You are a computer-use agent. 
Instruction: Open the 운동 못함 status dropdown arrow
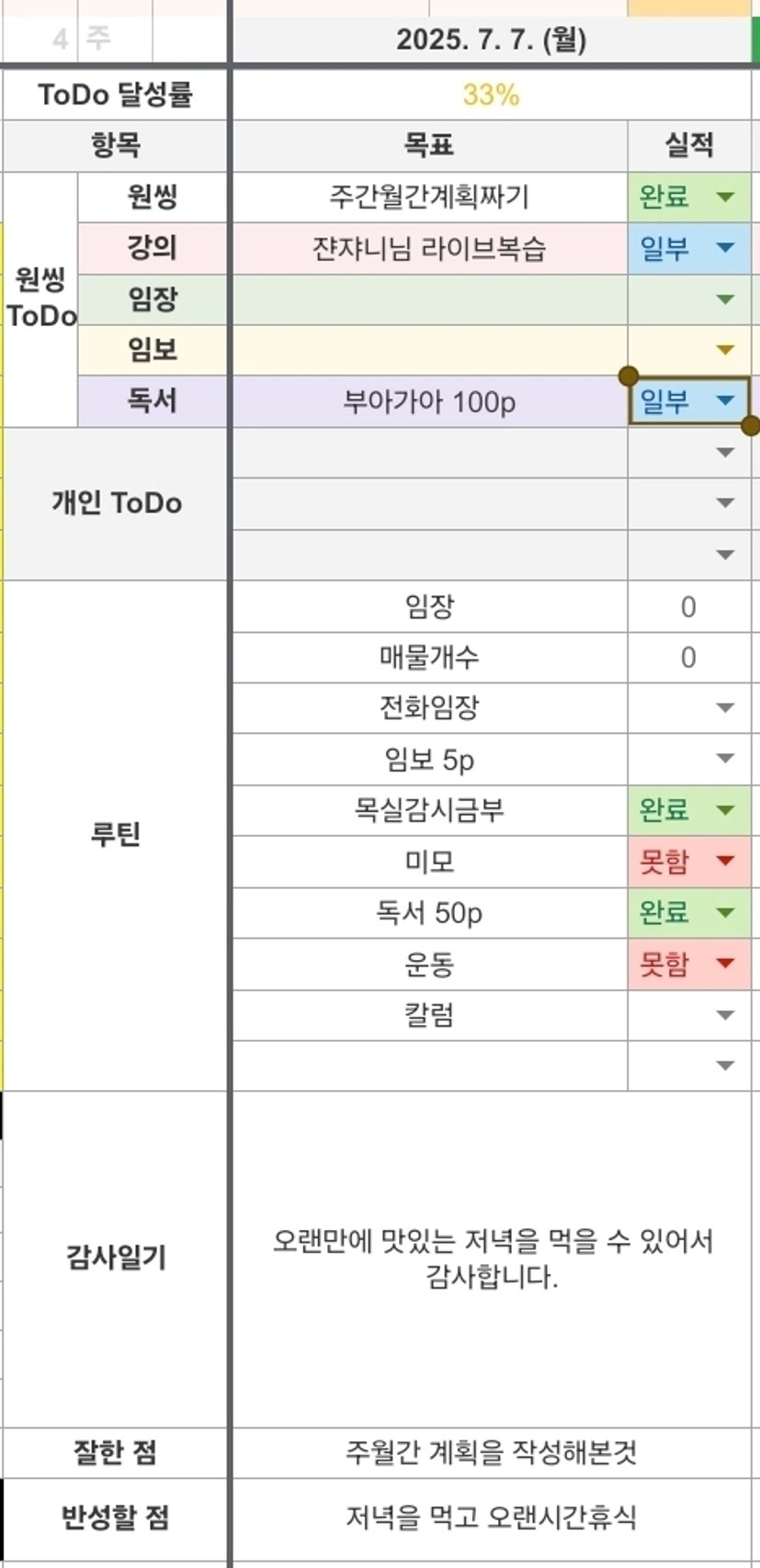coord(725,964)
